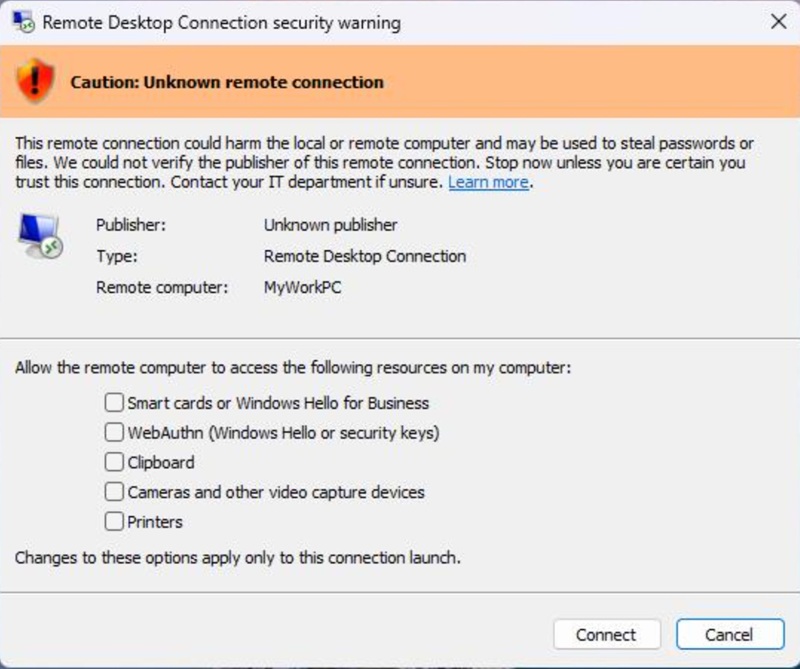Enable Smart cards or Windows Hello for Business
The width and height of the screenshot is (800, 669).
coord(116,403)
